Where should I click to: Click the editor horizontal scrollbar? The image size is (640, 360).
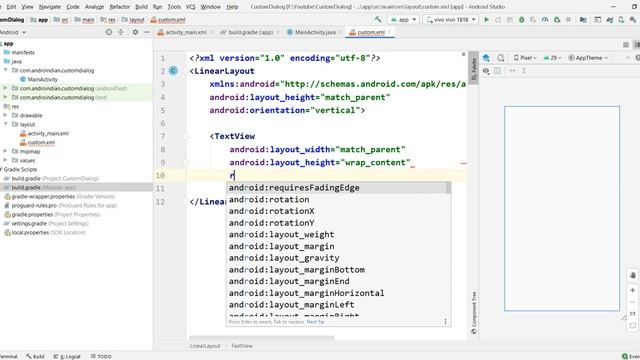261,338
